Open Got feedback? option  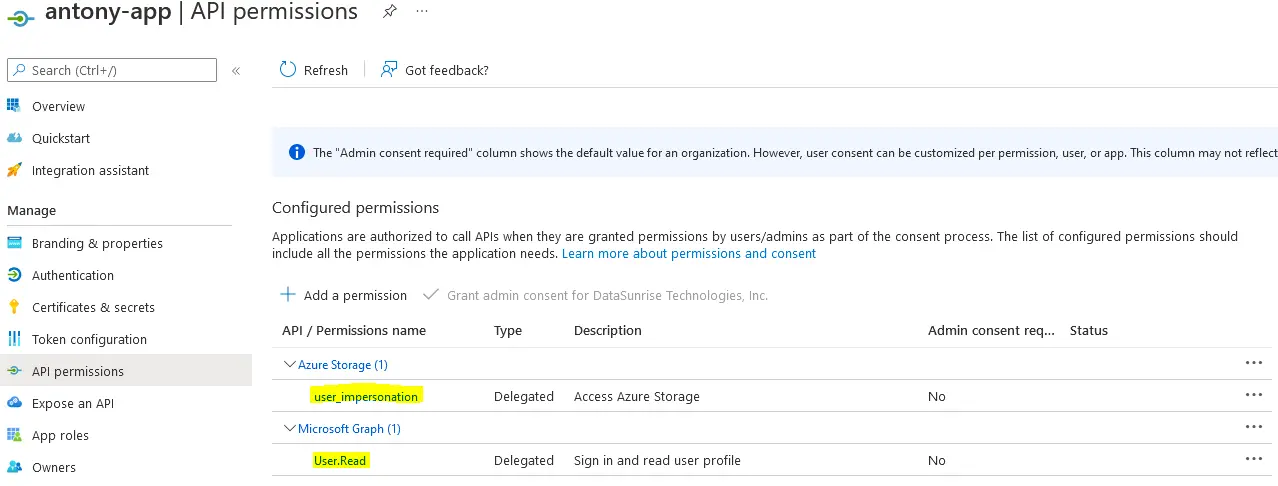435,70
